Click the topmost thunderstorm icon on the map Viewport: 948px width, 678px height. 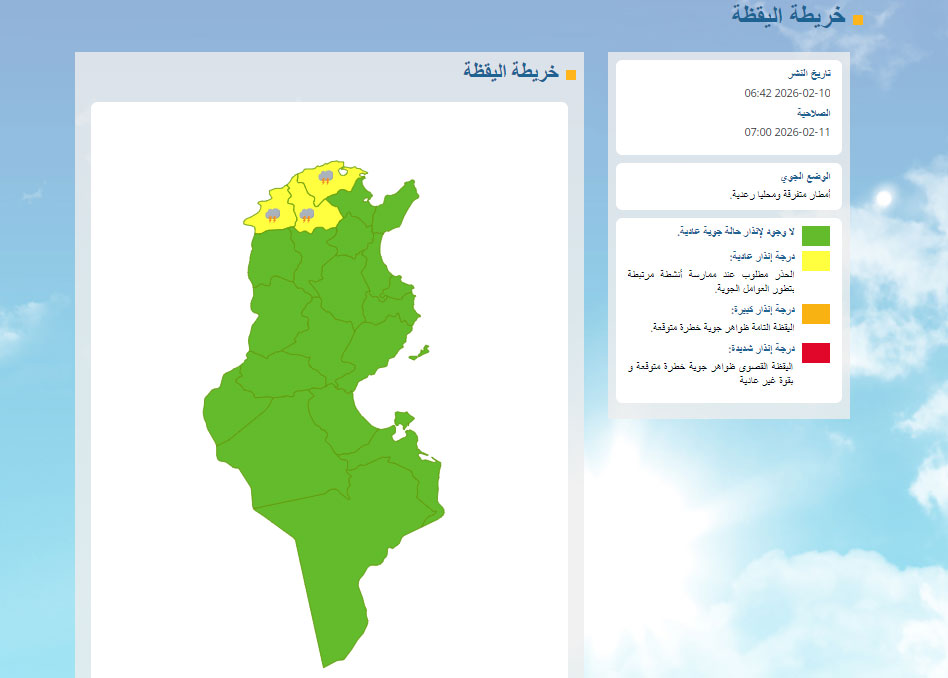pos(326,177)
